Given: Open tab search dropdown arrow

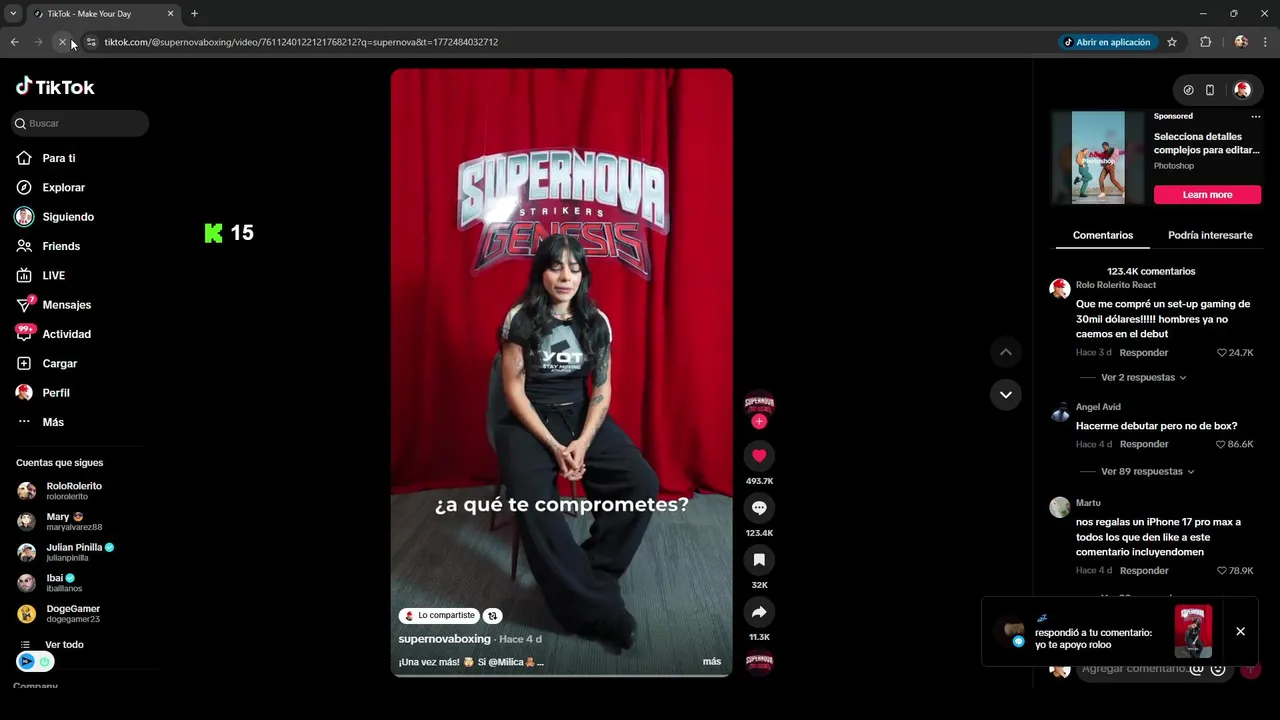Looking at the screenshot, I should [x=13, y=14].
